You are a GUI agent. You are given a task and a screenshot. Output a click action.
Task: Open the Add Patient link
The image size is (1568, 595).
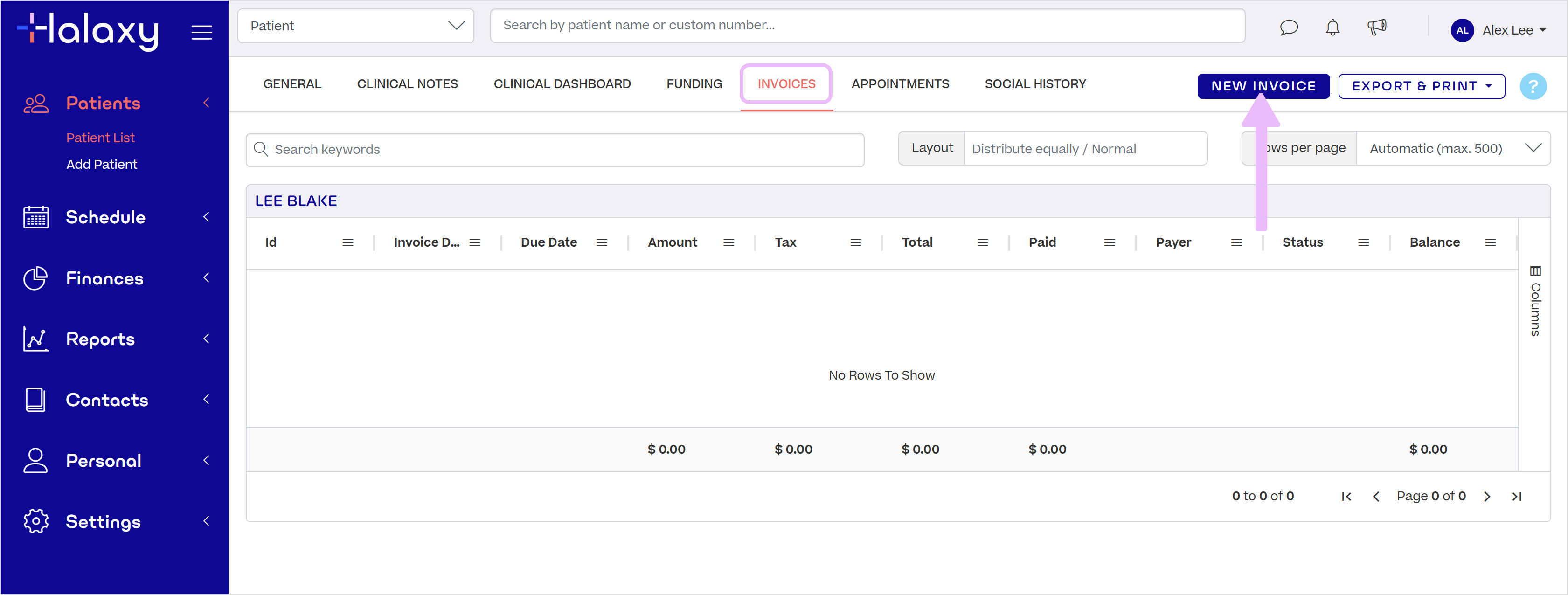tap(102, 164)
